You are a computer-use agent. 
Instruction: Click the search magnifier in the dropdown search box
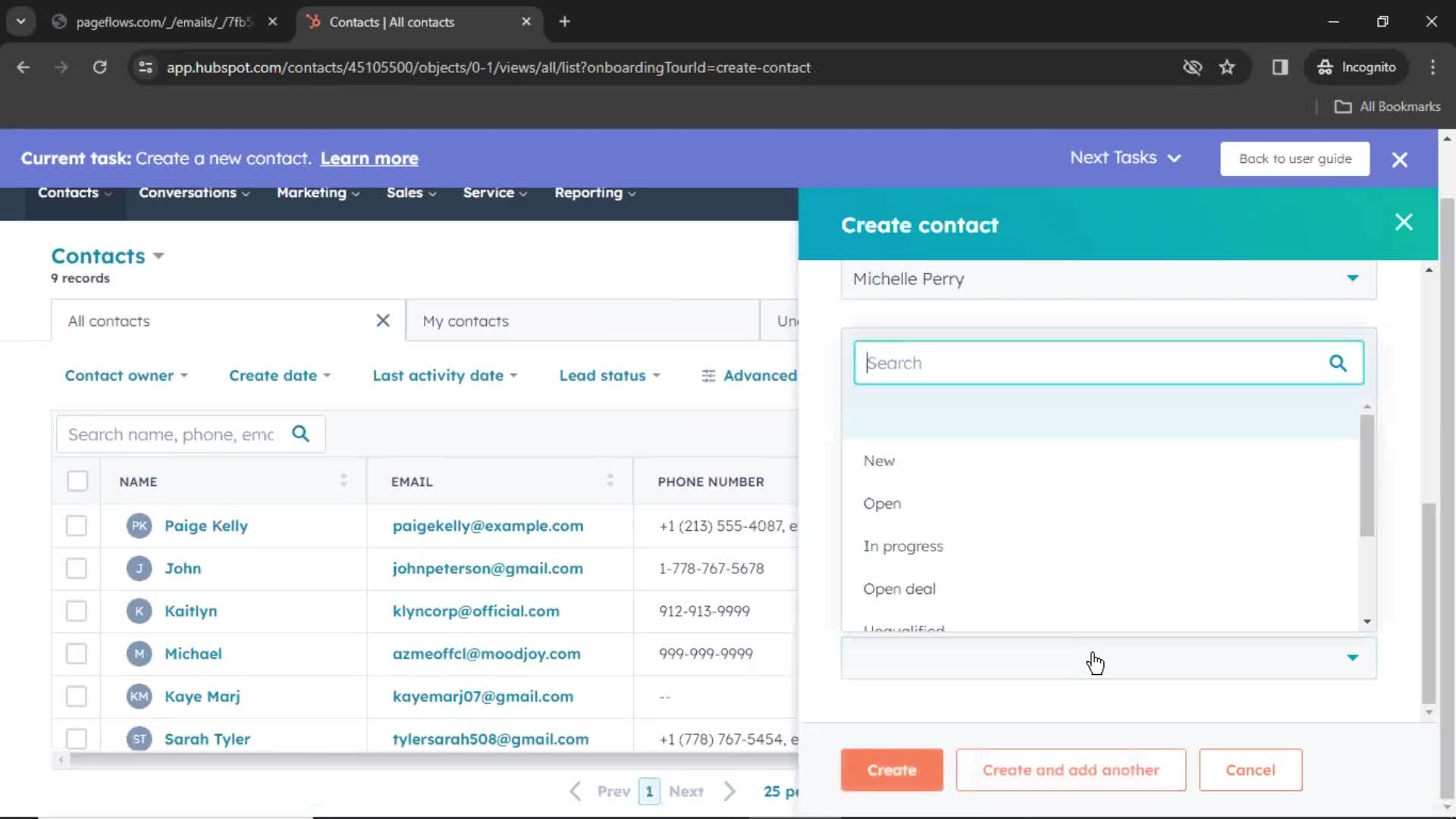[x=1338, y=363]
